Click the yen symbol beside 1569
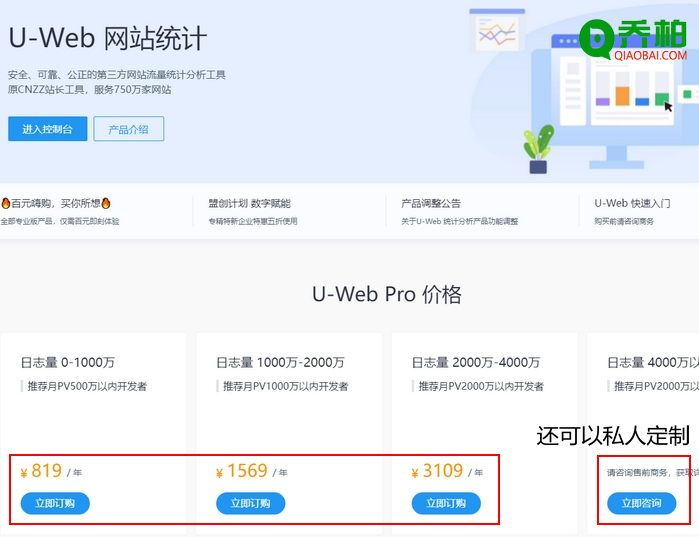Image resolution: width=699 pixels, height=537 pixels. click(220, 473)
